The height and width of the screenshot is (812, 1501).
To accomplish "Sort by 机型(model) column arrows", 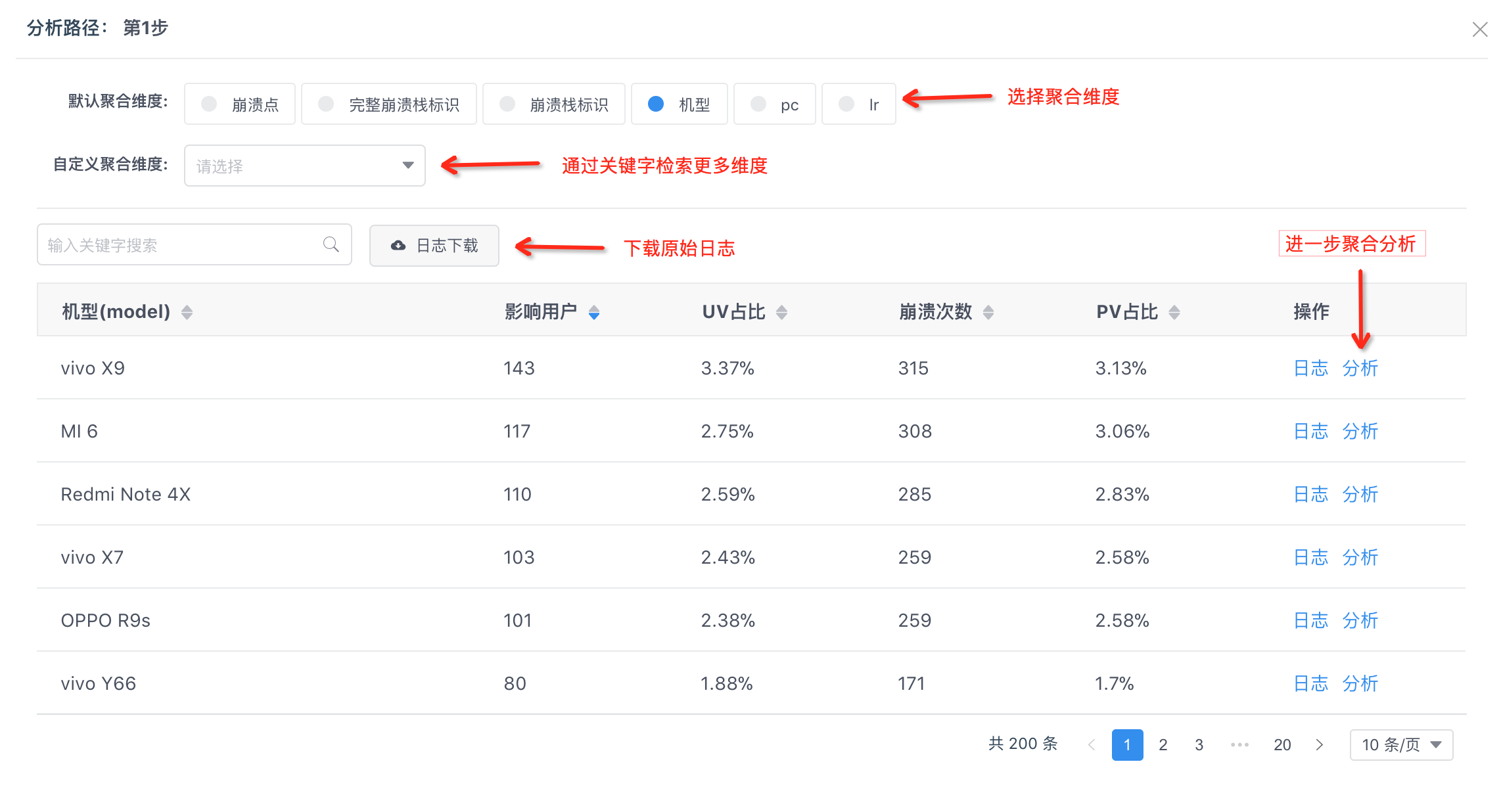I will [x=187, y=312].
